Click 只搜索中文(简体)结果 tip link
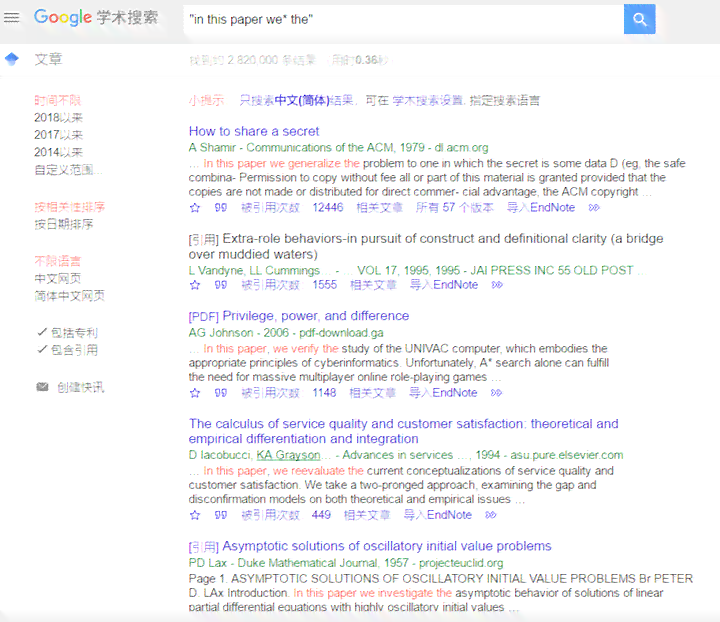The height and width of the screenshot is (622, 720). click(x=296, y=100)
